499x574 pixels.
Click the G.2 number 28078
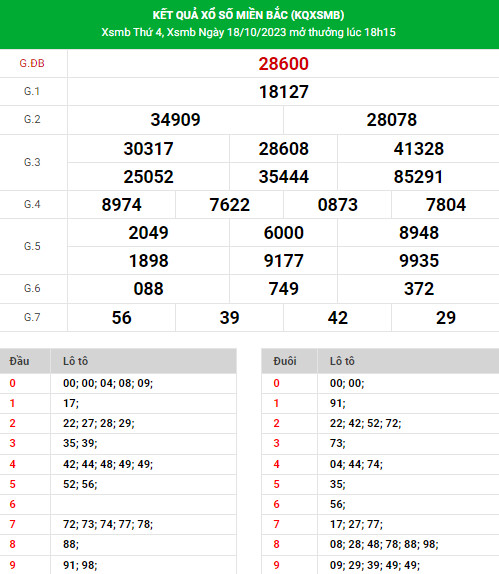[x=391, y=120]
